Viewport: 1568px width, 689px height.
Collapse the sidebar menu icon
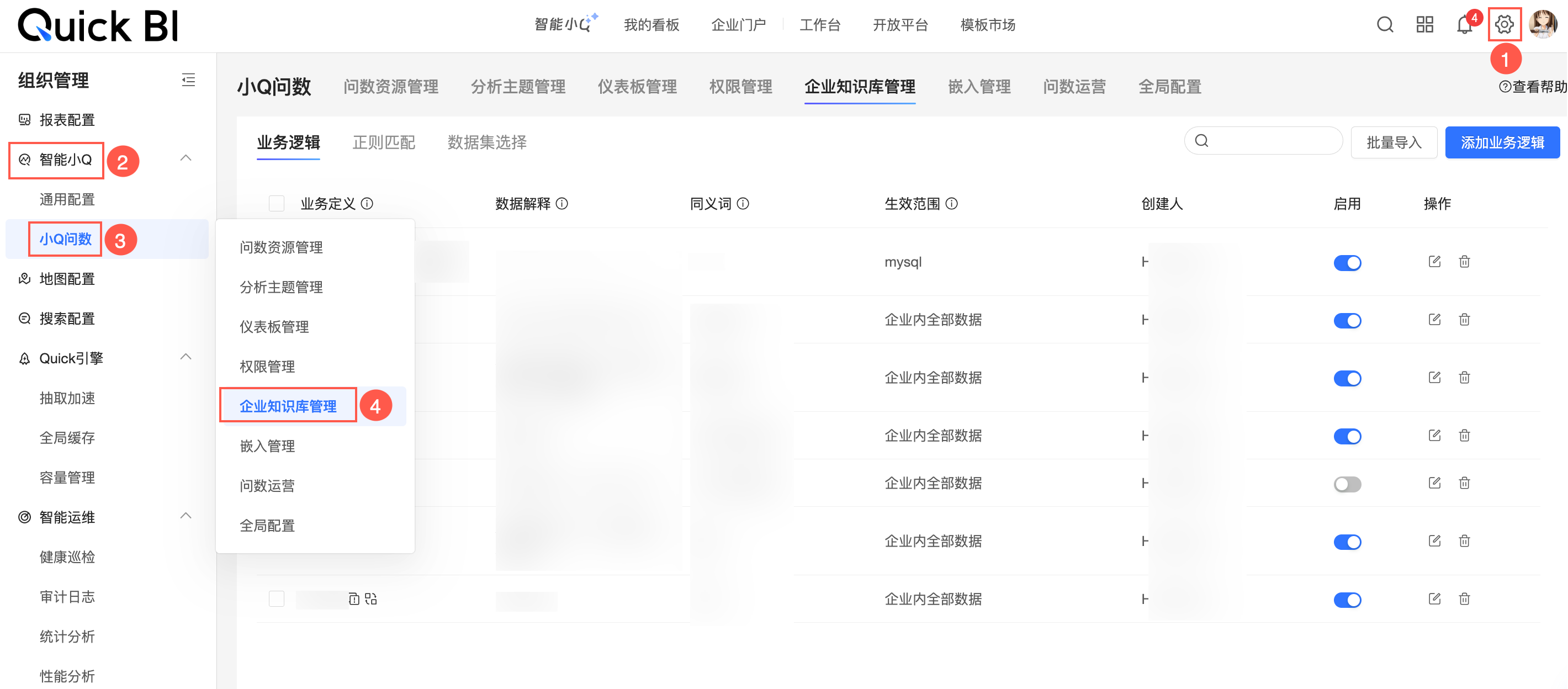pyautogui.click(x=188, y=79)
